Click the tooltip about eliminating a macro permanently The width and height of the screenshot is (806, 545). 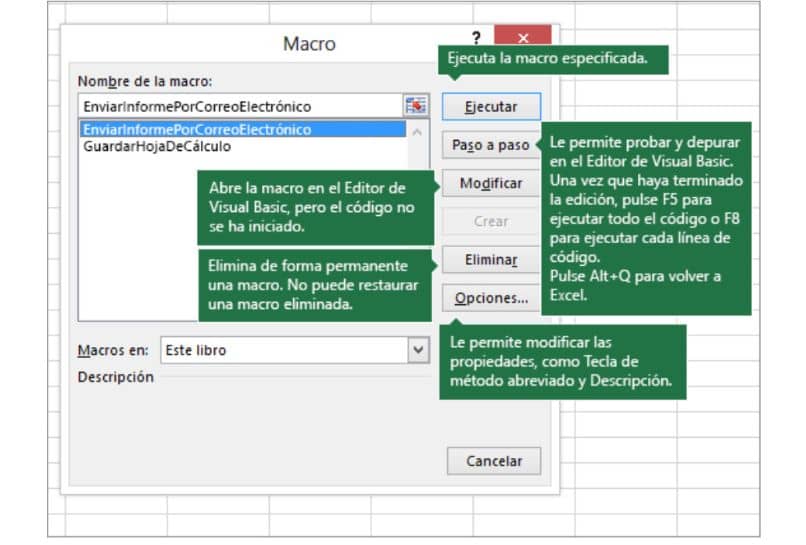pos(315,285)
